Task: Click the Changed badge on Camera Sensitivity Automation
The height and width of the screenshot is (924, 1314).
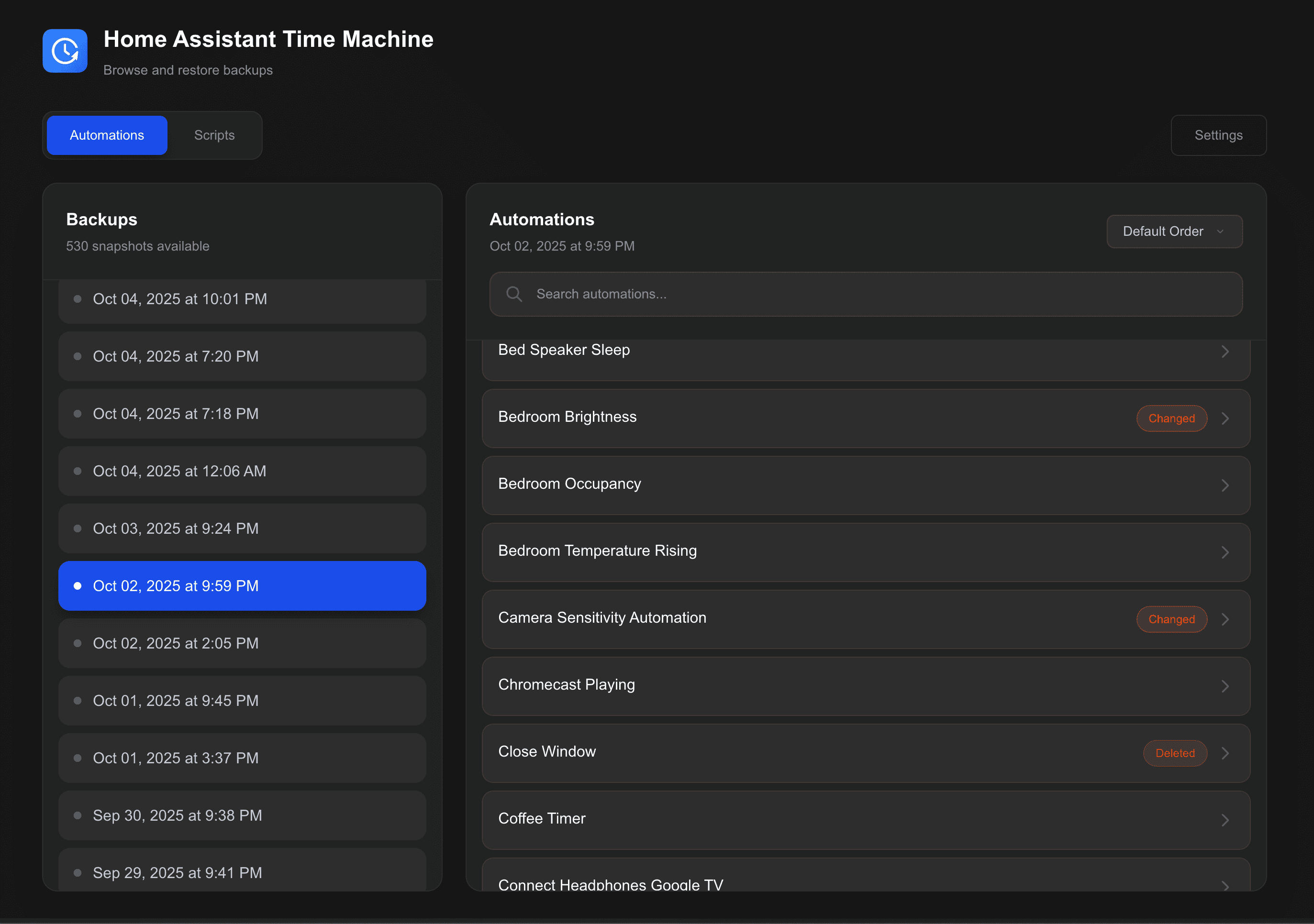Action: pyautogui.click(x=1171, y=619)
